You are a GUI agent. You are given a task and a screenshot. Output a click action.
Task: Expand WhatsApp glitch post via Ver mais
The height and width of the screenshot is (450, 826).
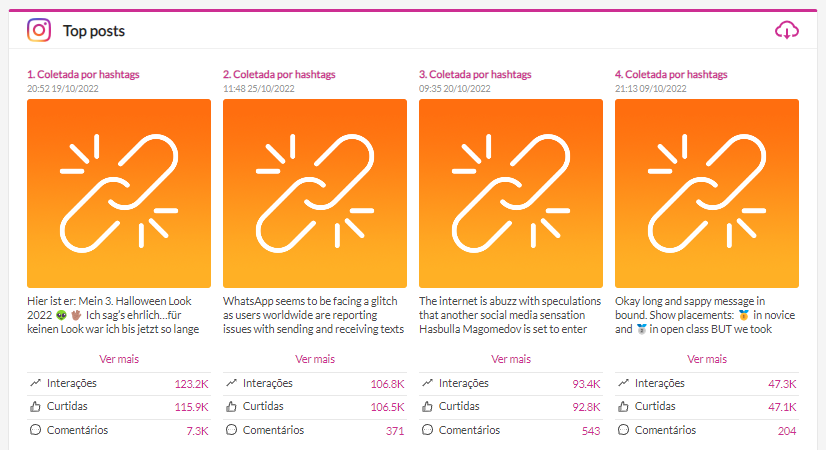(x=315, y=359)
